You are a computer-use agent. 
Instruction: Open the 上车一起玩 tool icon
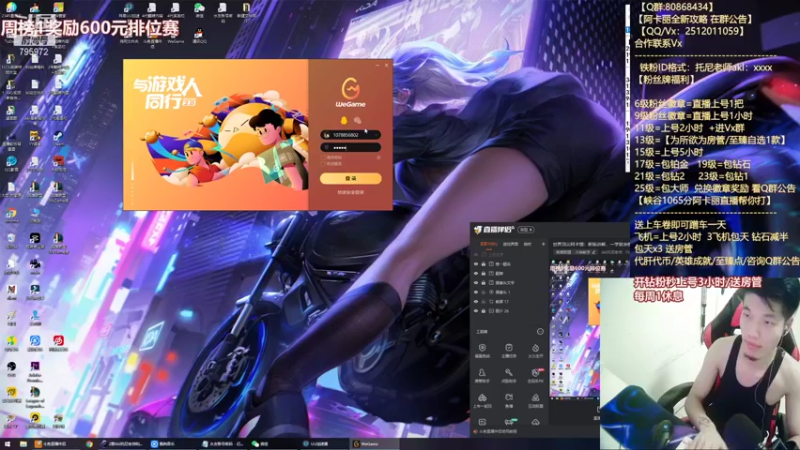tap(482, 400)
